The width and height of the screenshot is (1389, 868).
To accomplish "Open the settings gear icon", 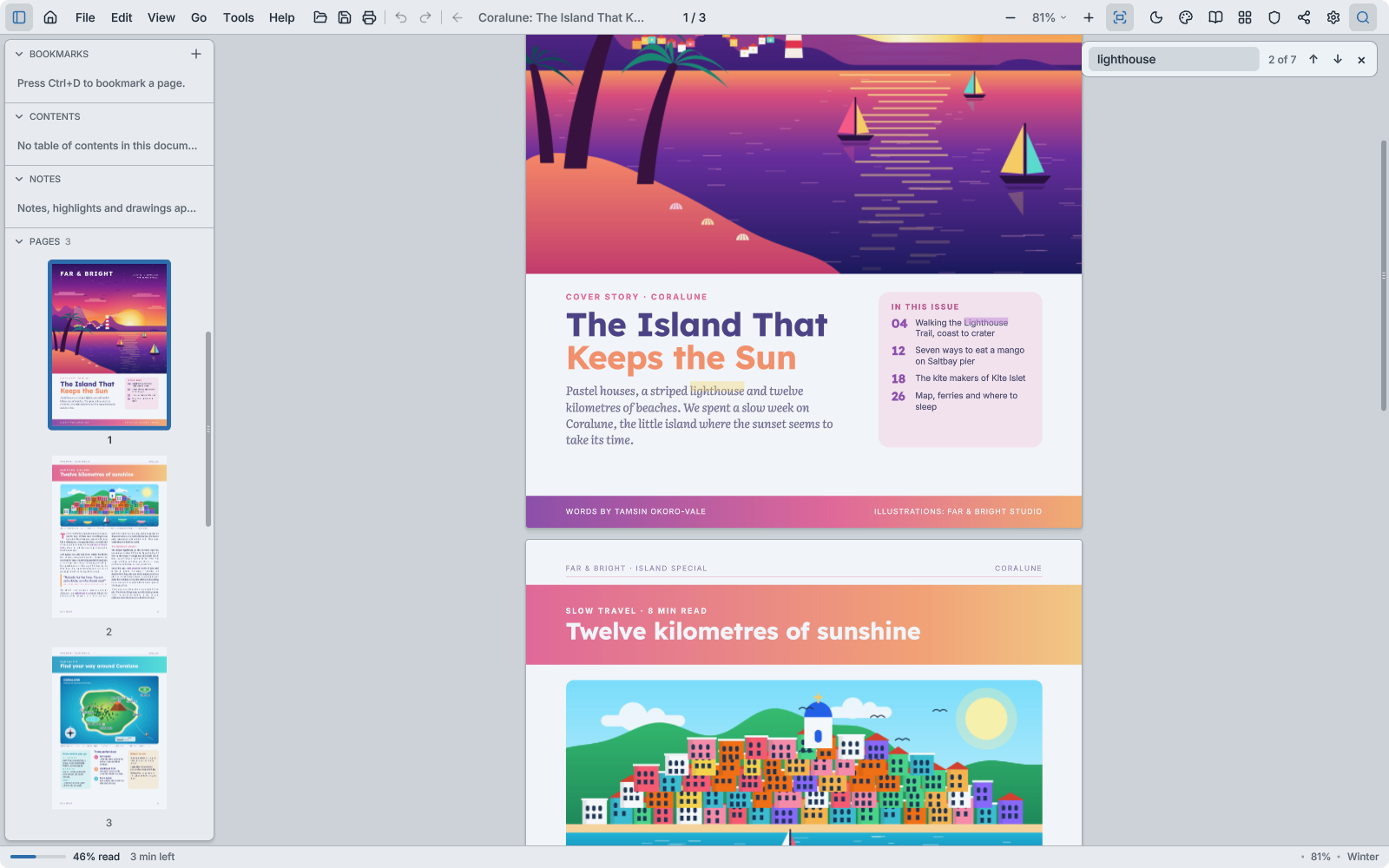I will point(1333,17).
